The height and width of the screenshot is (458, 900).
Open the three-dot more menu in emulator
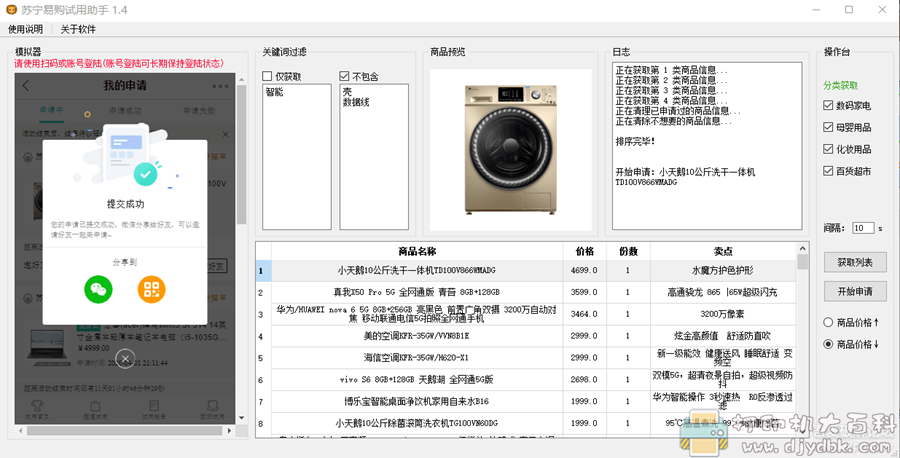tap(220, 86)
